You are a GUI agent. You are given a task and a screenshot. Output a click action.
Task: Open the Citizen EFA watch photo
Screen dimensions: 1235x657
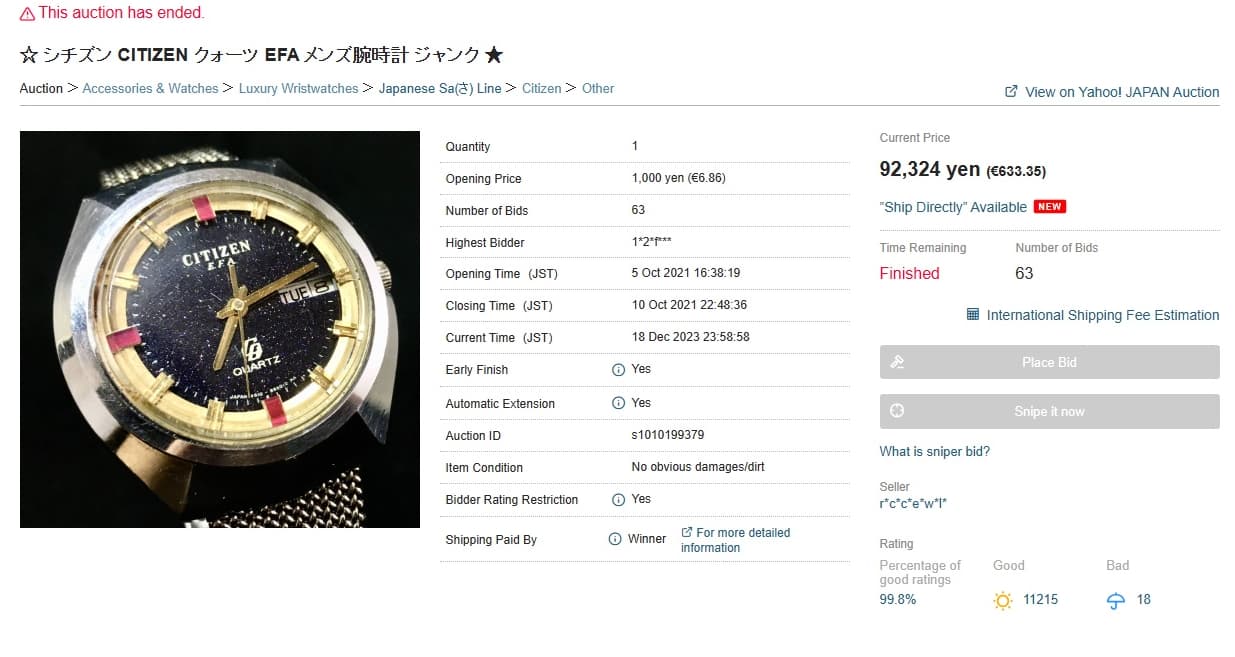pyautogui.click(x=220, y=329)
